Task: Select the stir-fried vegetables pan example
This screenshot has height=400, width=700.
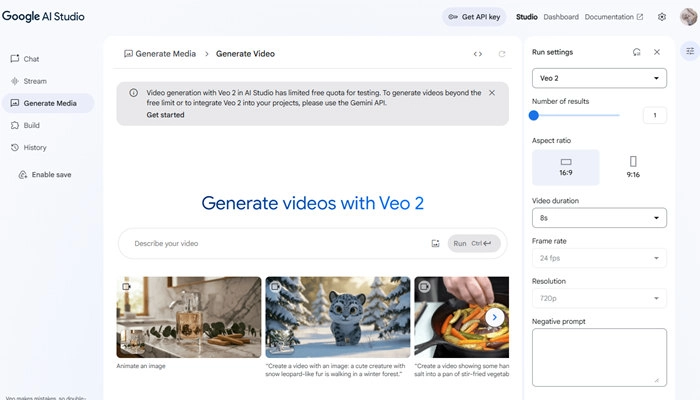Action: 461,317
